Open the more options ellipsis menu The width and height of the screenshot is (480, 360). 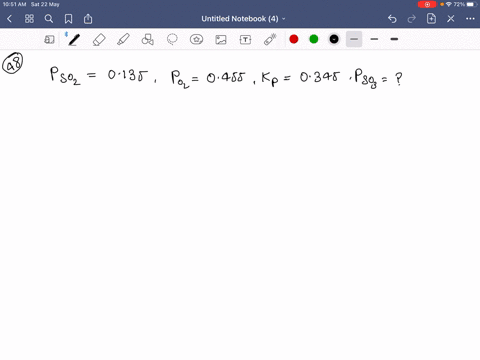(470, 19)
